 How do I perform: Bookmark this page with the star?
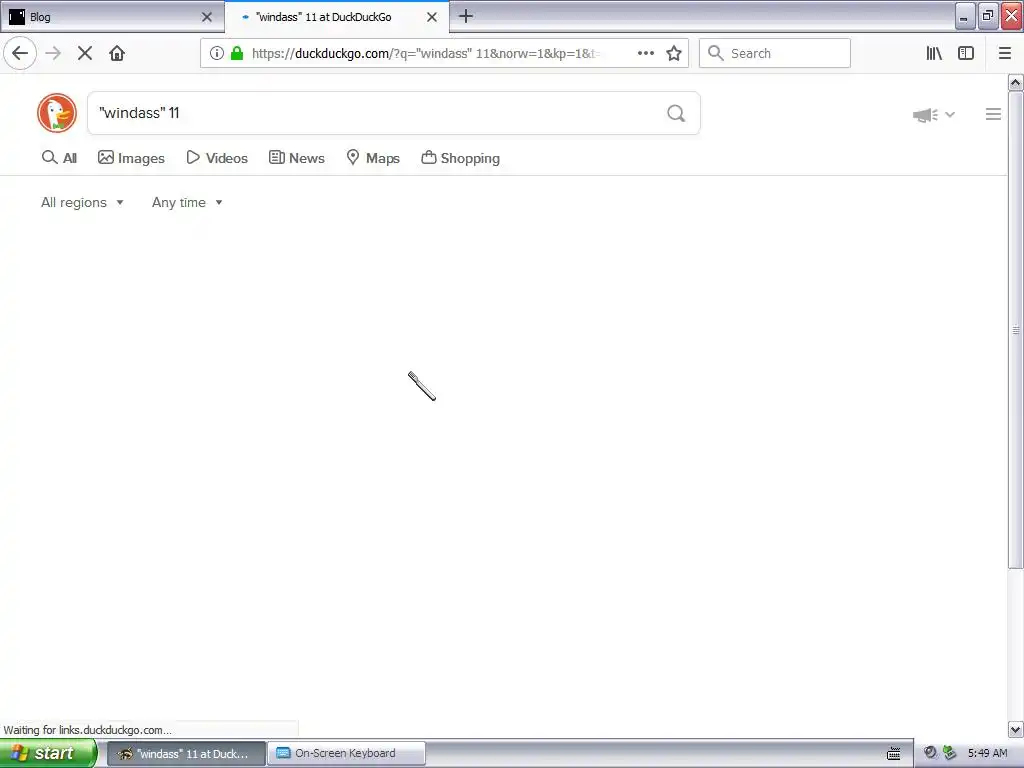tap(674, 53)
